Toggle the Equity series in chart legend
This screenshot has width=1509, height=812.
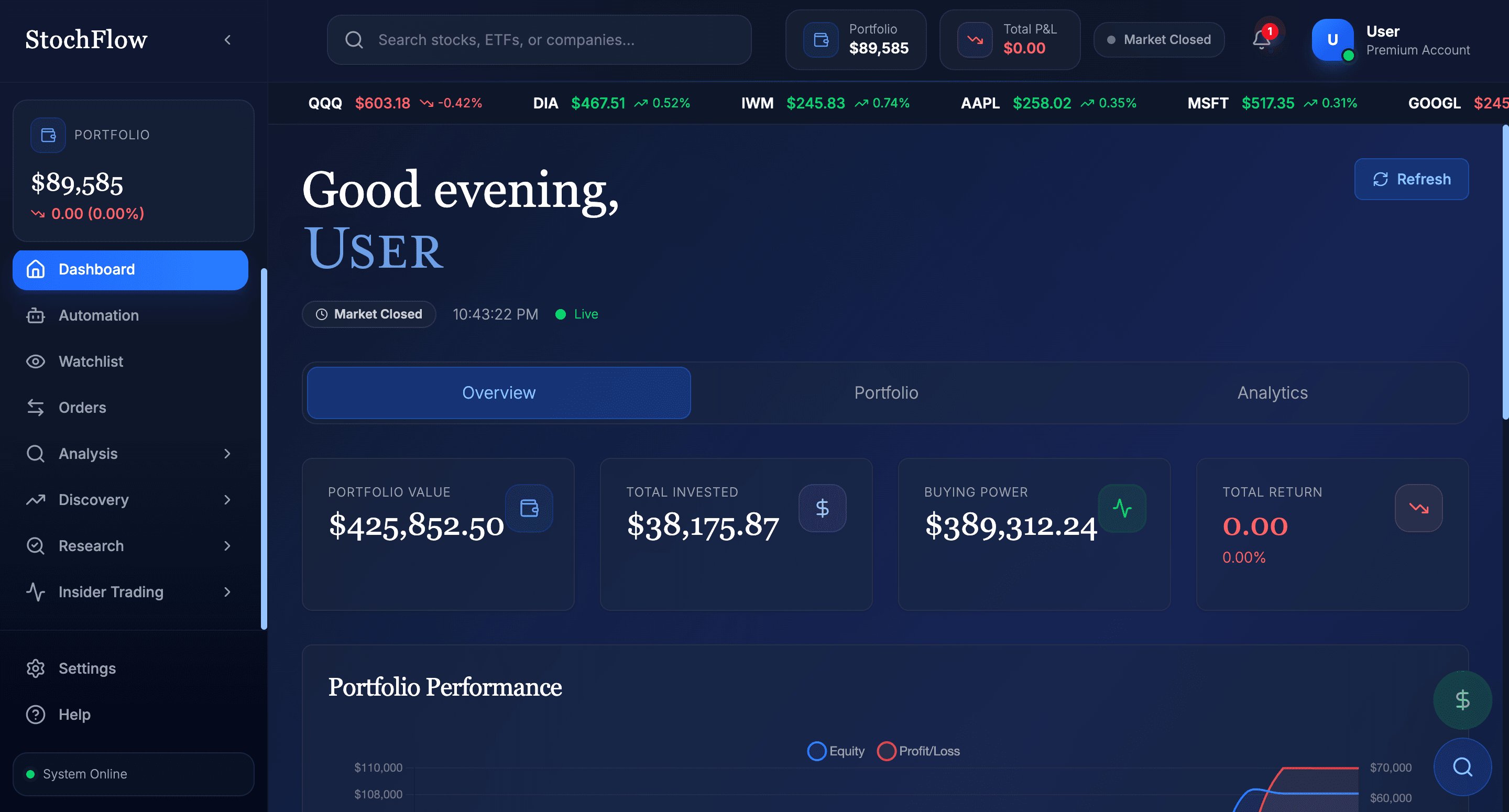(836, 751)
